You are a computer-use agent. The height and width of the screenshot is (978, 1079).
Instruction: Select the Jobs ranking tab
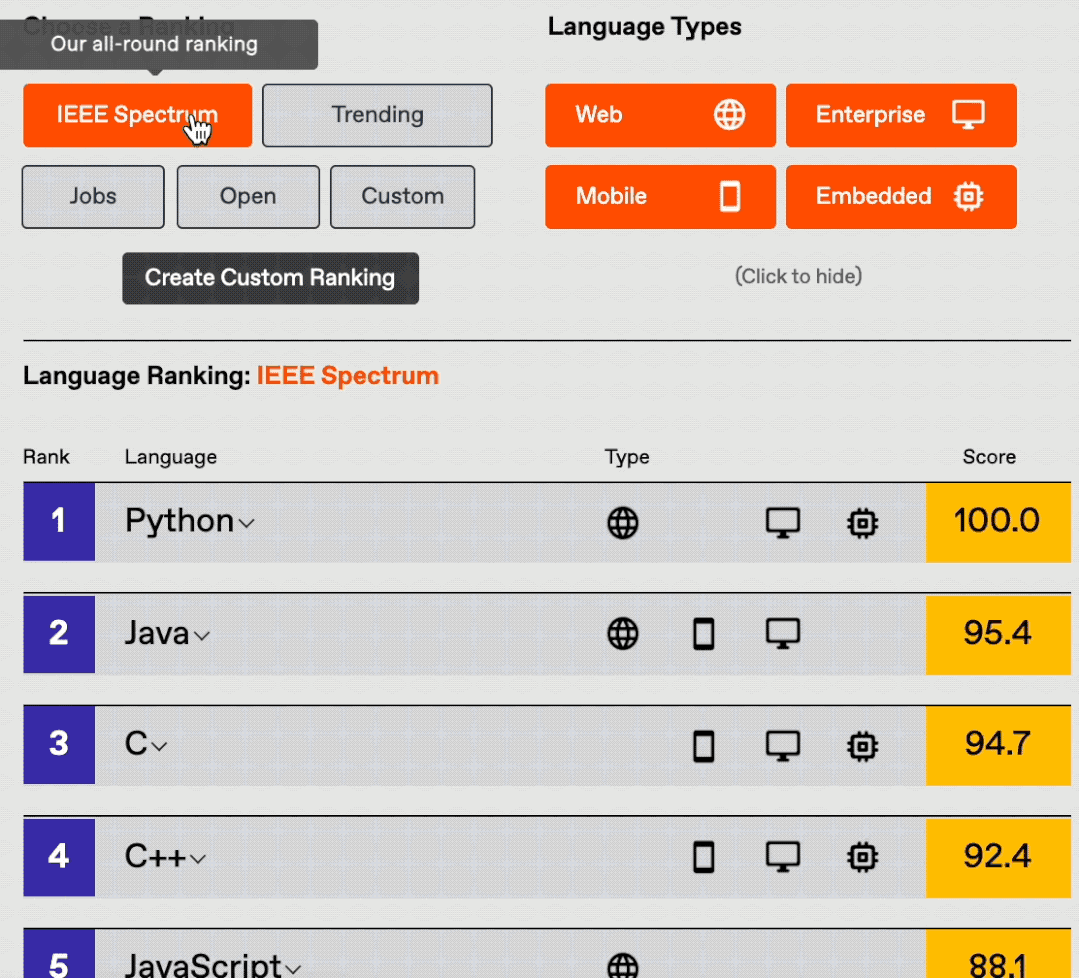tap(92, 196)
